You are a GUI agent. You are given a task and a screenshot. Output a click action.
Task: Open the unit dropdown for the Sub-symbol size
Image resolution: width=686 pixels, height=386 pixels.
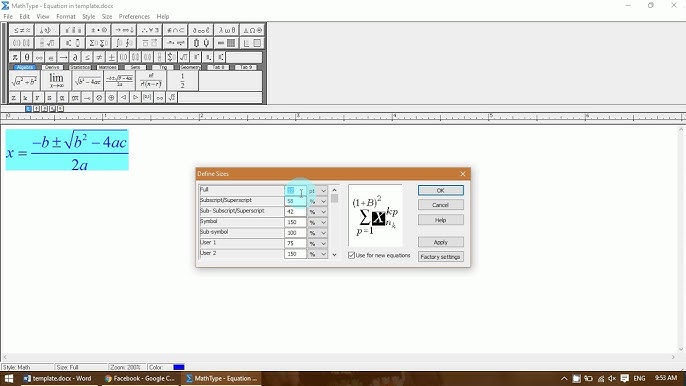tap(323, 233)
